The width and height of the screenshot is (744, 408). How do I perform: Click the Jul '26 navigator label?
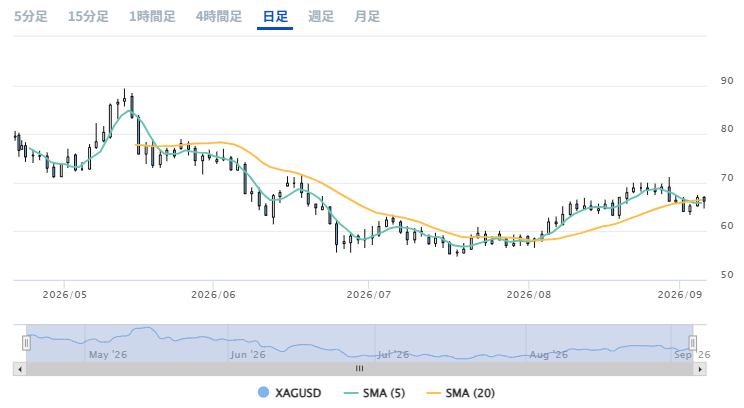pyautogui.click(x=393, y=354)
